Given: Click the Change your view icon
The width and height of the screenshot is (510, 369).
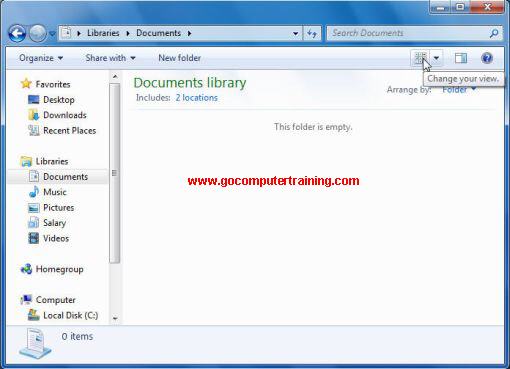Looking at the screenshot, I should click(x=420, y=58).
